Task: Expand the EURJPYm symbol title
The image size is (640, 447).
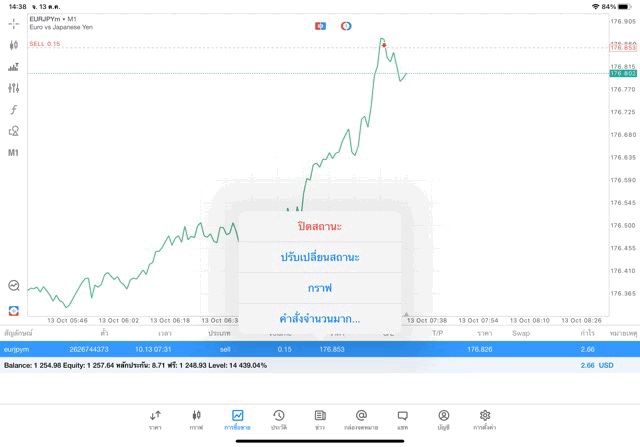Action: click(54, 19)
